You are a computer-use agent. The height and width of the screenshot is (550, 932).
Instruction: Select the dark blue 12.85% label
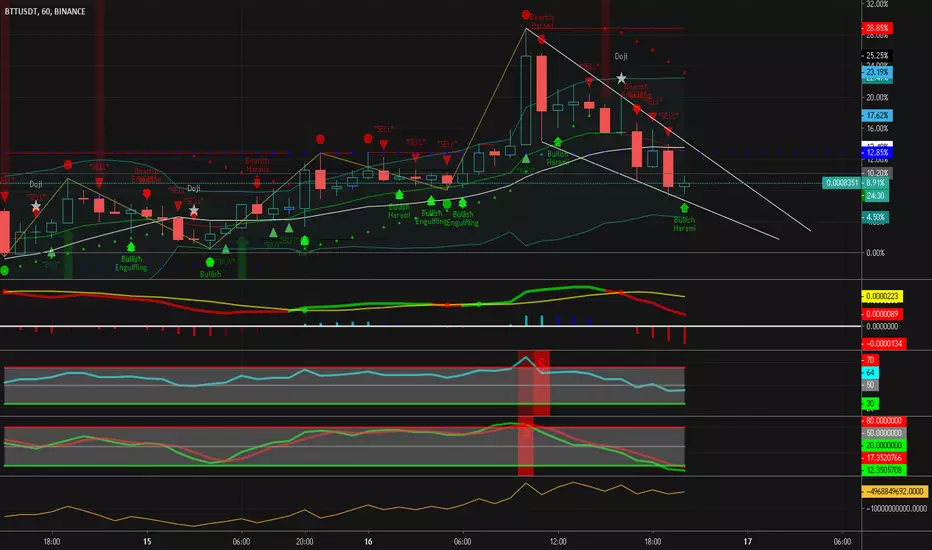pos(877,153)
